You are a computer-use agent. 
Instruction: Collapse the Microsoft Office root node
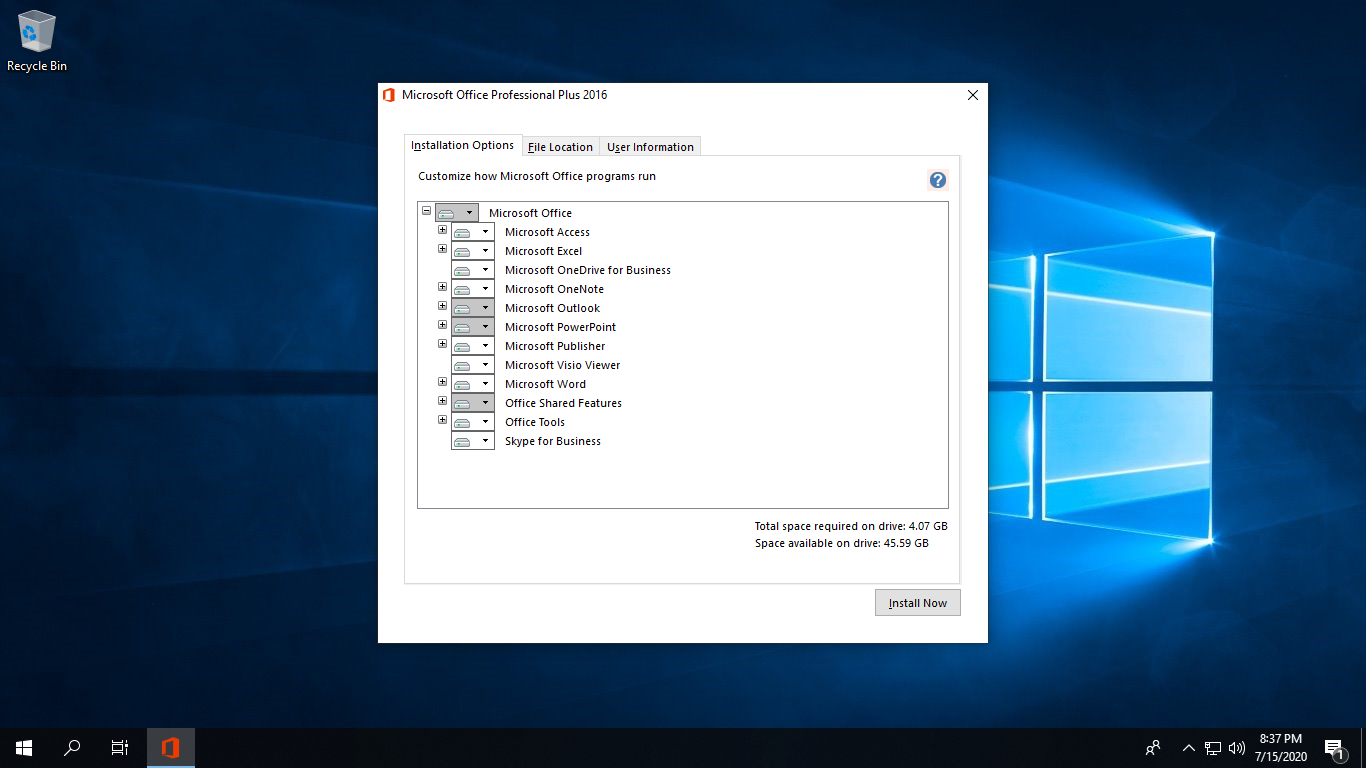(x=427, y=211)
